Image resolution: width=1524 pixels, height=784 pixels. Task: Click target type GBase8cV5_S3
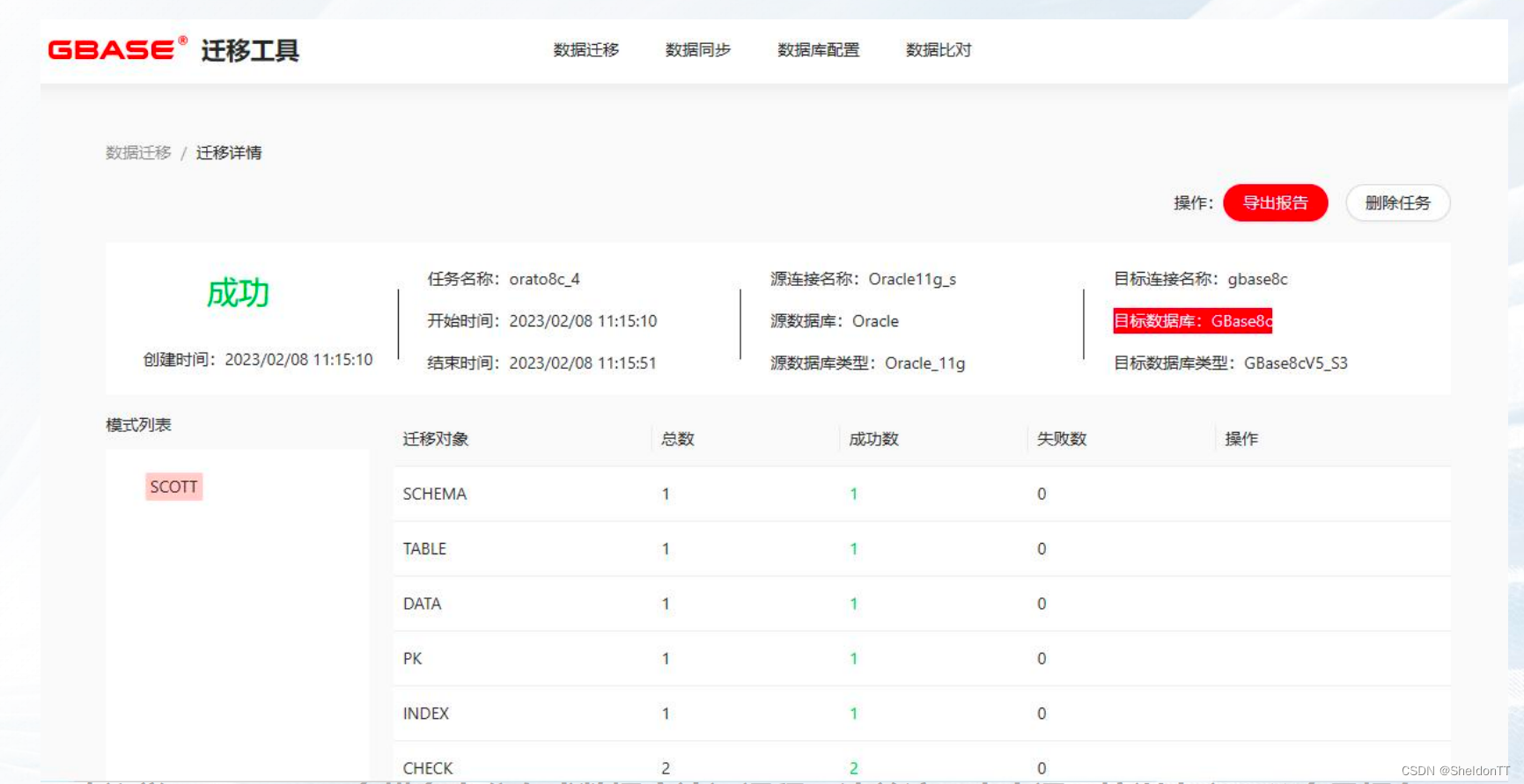pos(1295,363)
